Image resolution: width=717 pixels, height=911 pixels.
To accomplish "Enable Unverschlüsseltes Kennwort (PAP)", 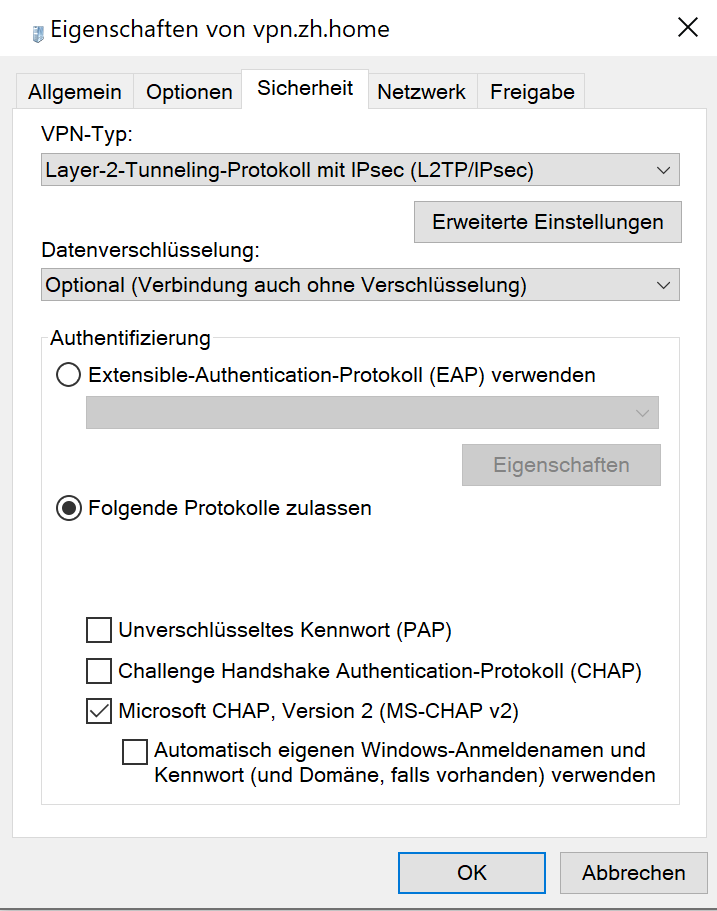I will coord(99,630).
